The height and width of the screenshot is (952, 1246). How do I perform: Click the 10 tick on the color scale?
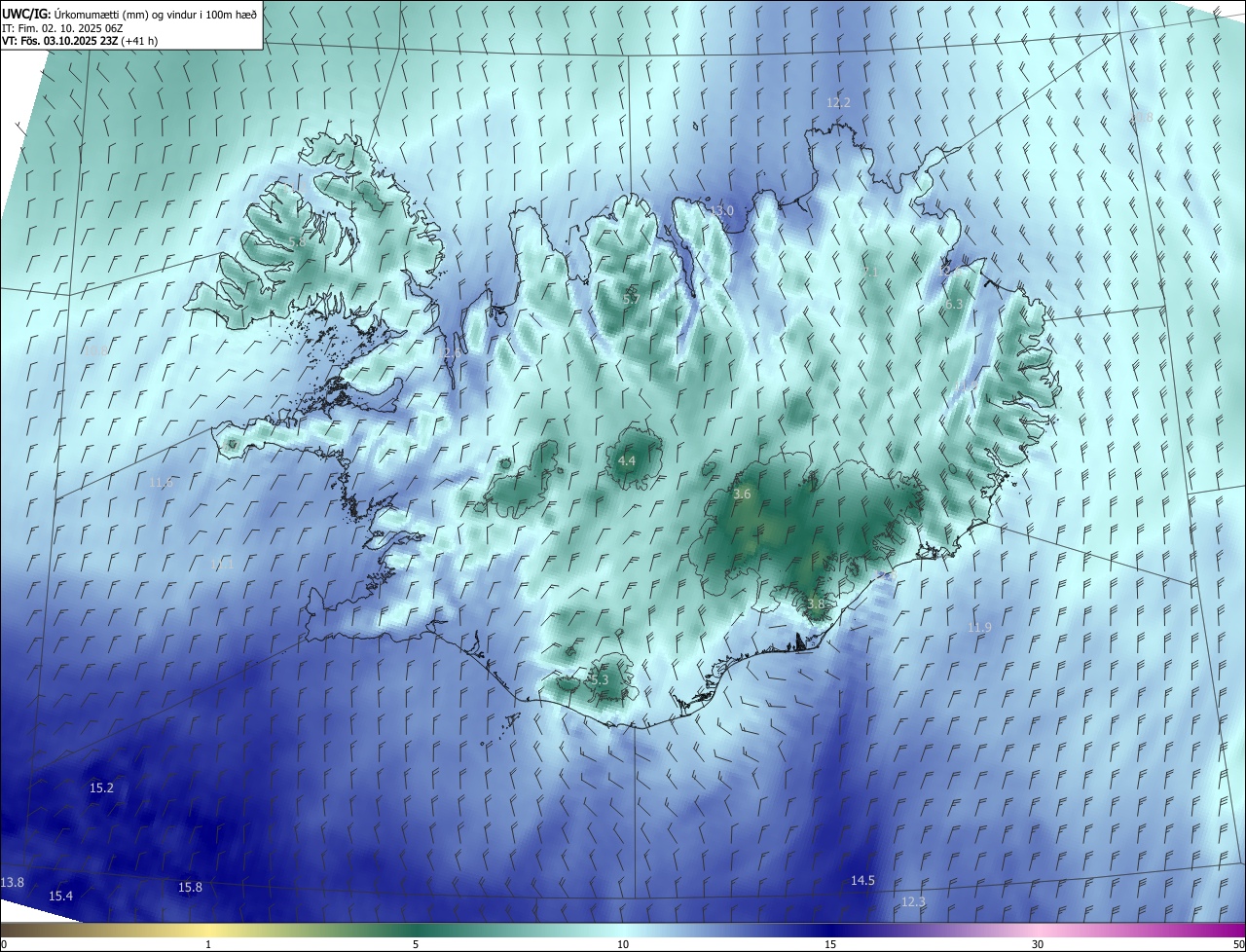[623, 944]
